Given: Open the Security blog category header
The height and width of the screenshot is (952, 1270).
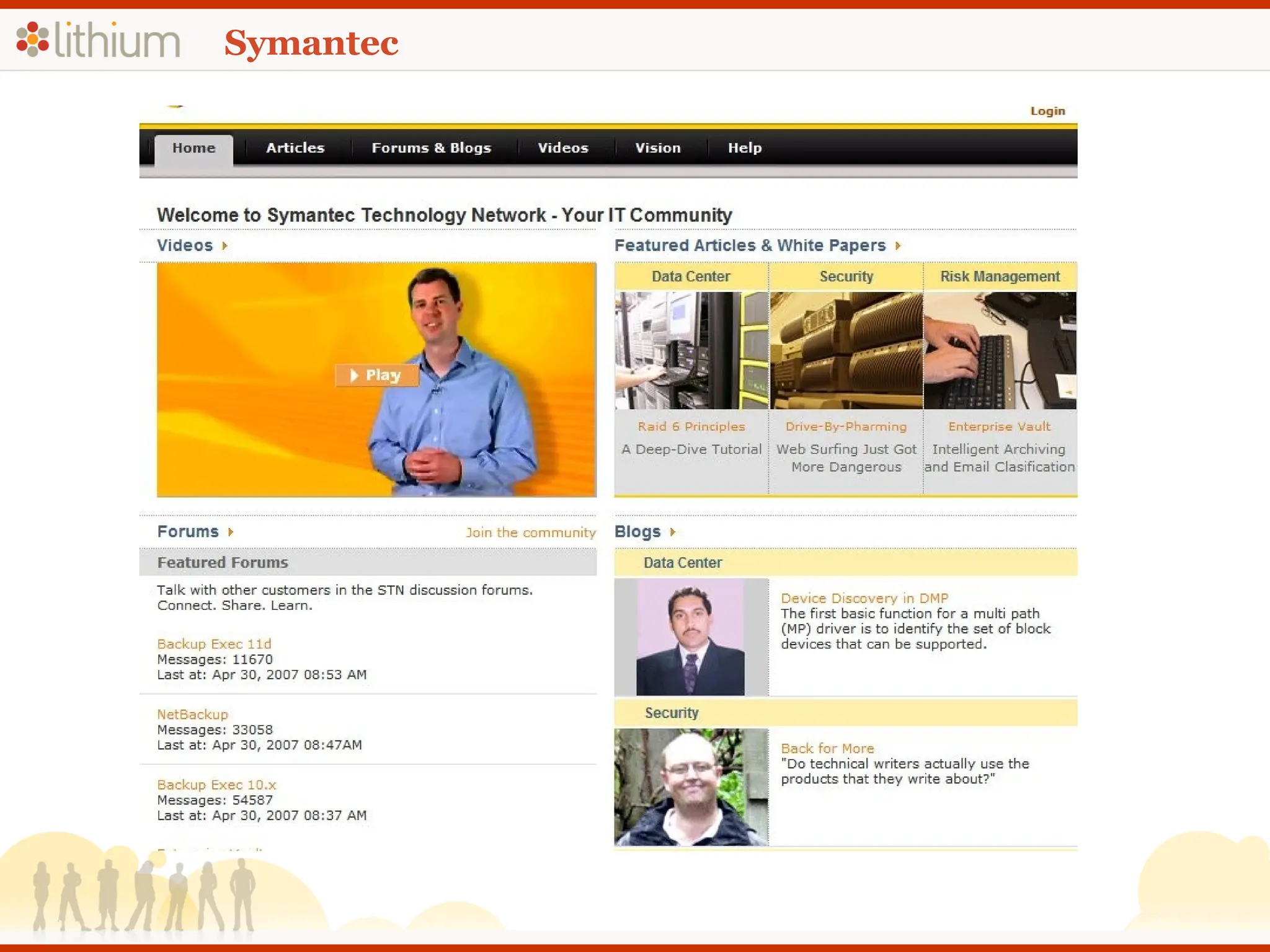Looking at the screenshot, I should click(x=846, y=713).
